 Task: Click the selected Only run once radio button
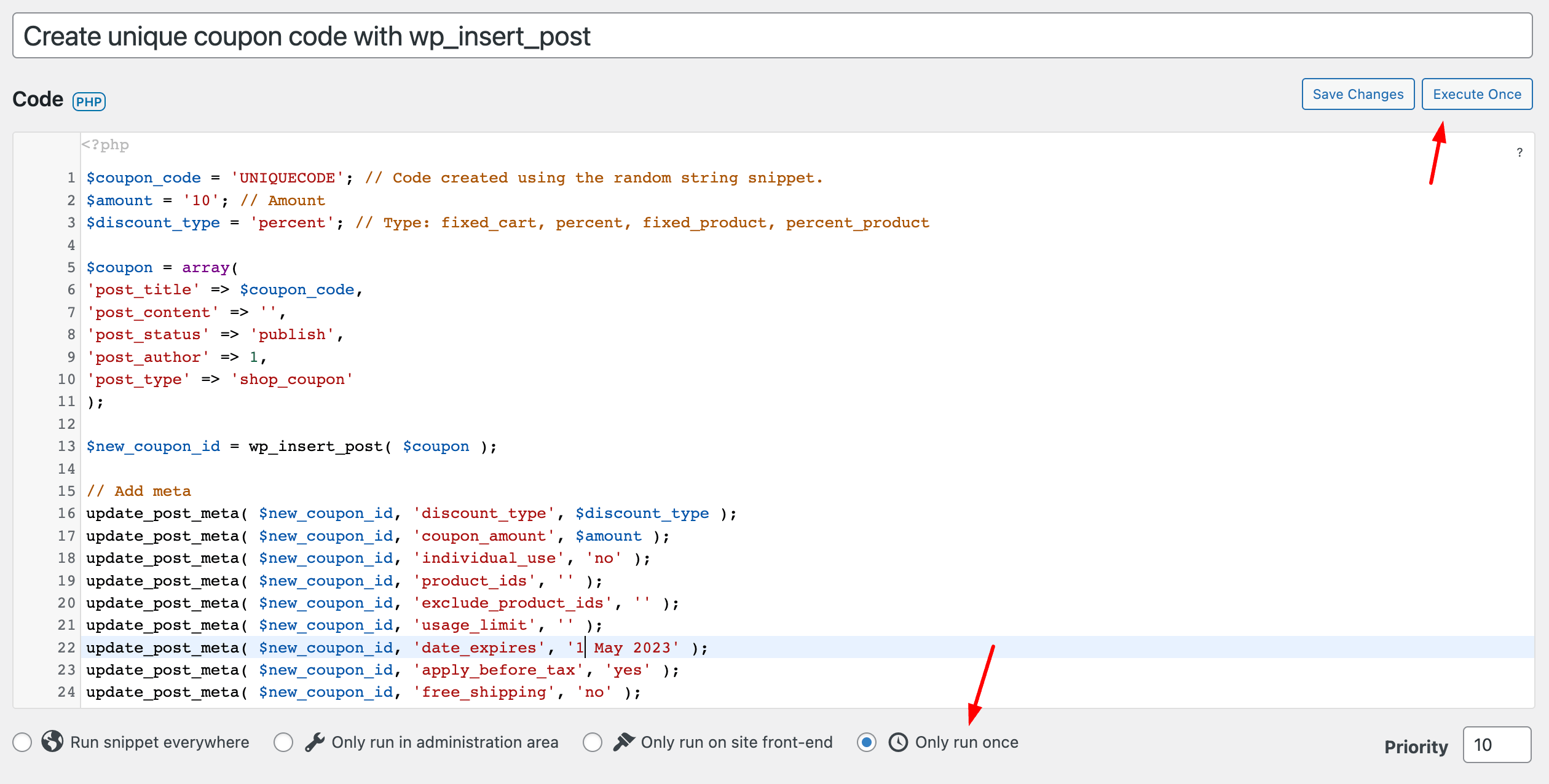point(866,742)
